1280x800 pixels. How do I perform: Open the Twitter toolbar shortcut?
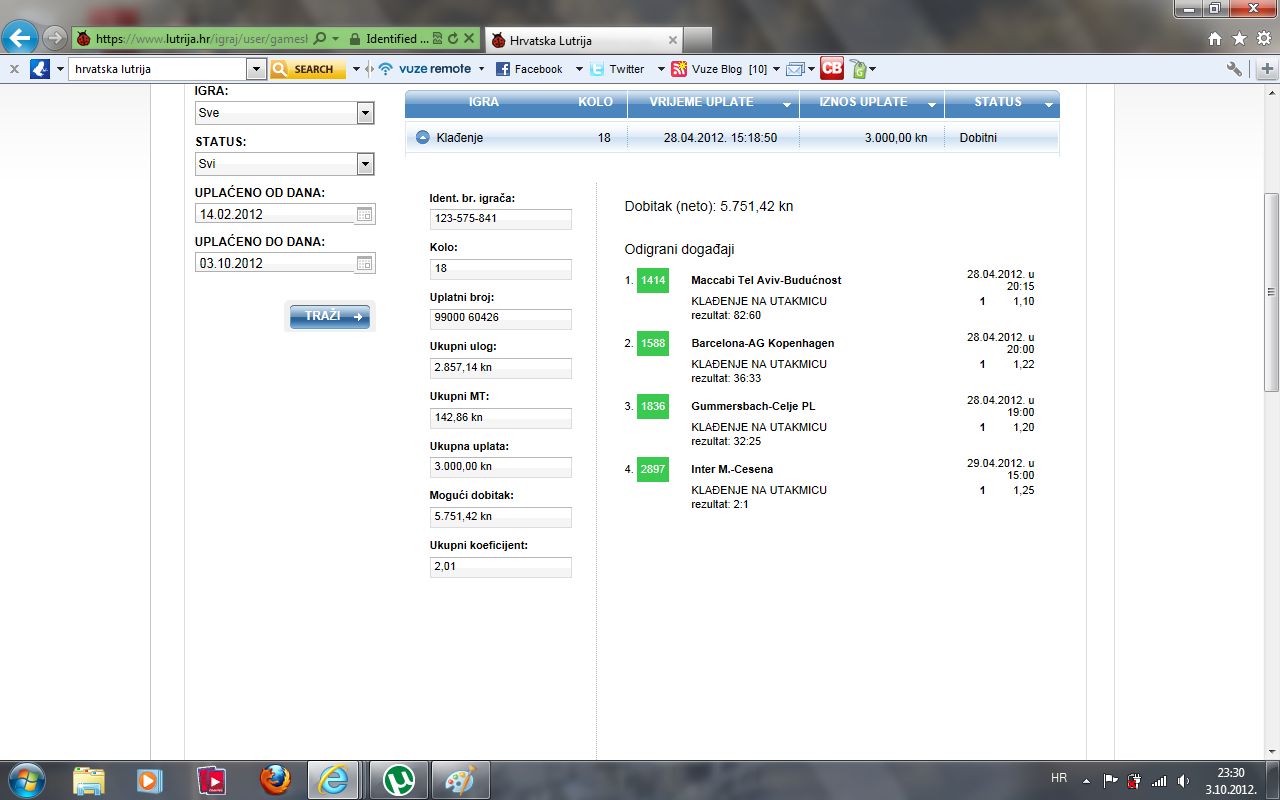[x=617, y=69]
